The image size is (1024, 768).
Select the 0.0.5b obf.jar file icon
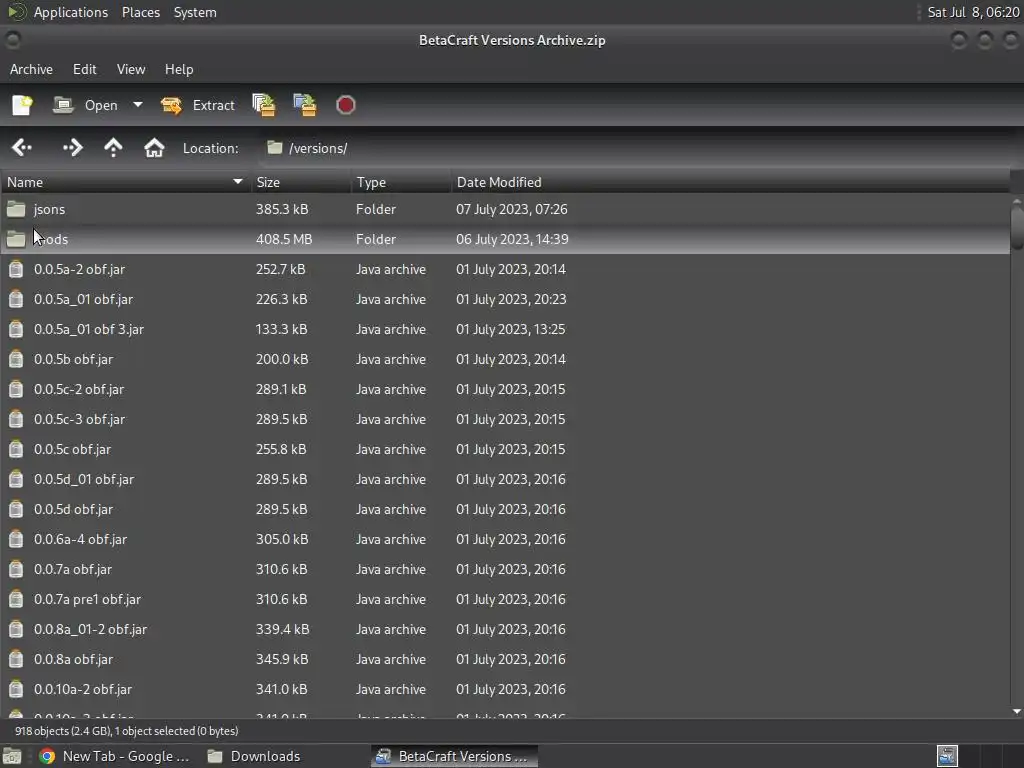tap(16, 359)
